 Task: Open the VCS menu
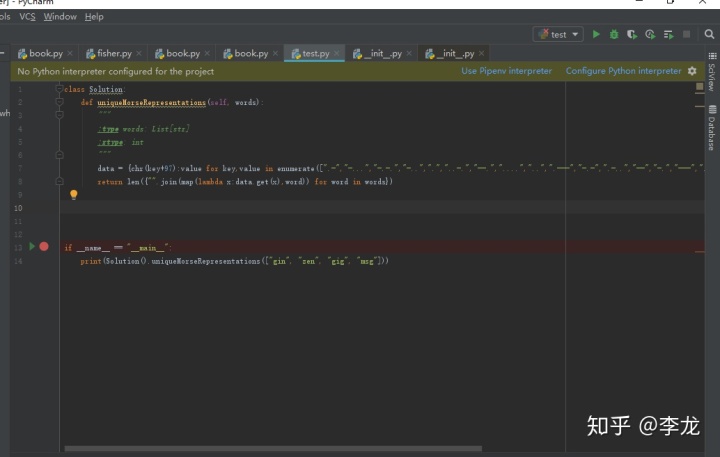tap(27, 17)
